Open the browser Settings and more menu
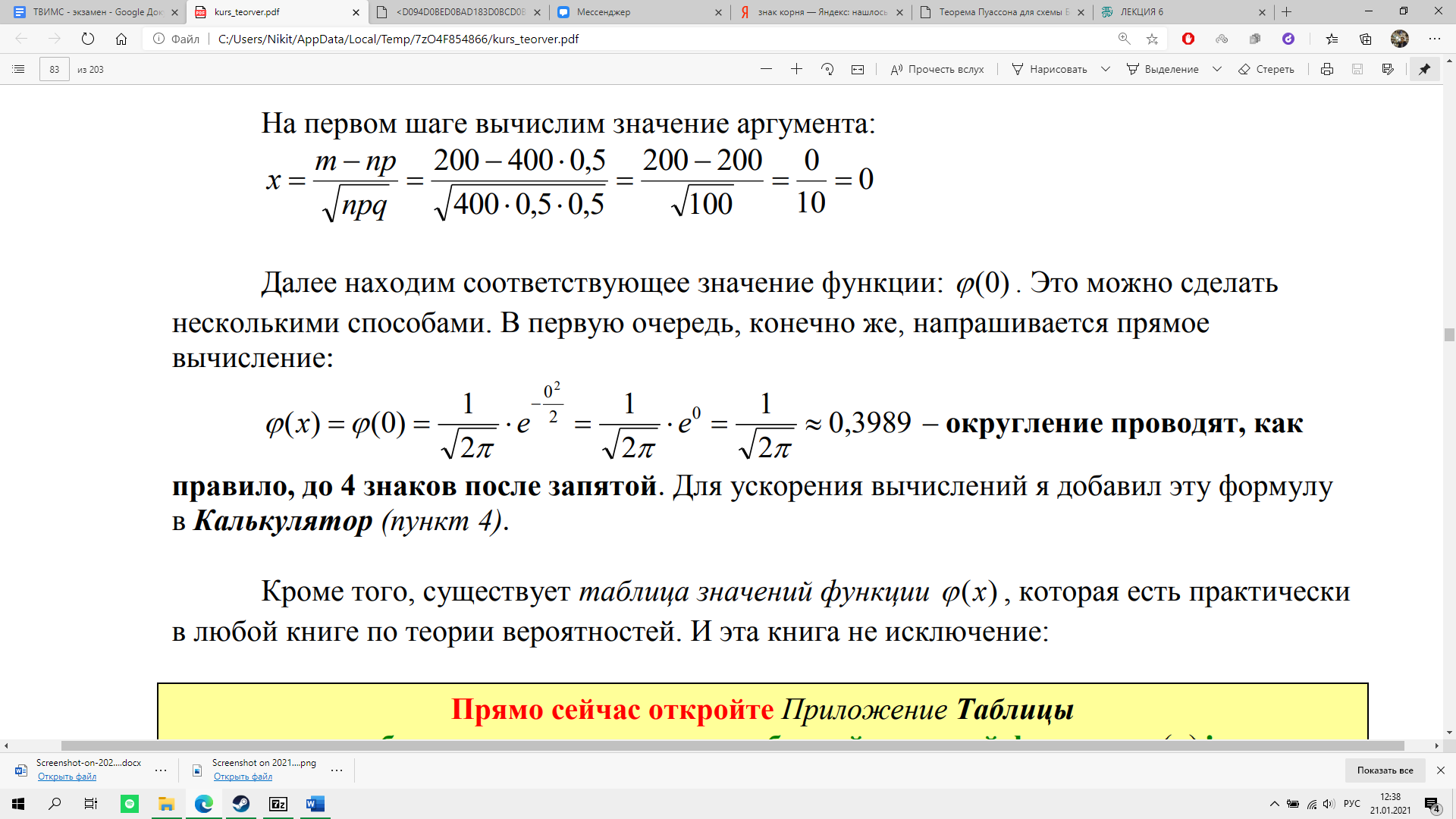 (x=1435, y=39)
